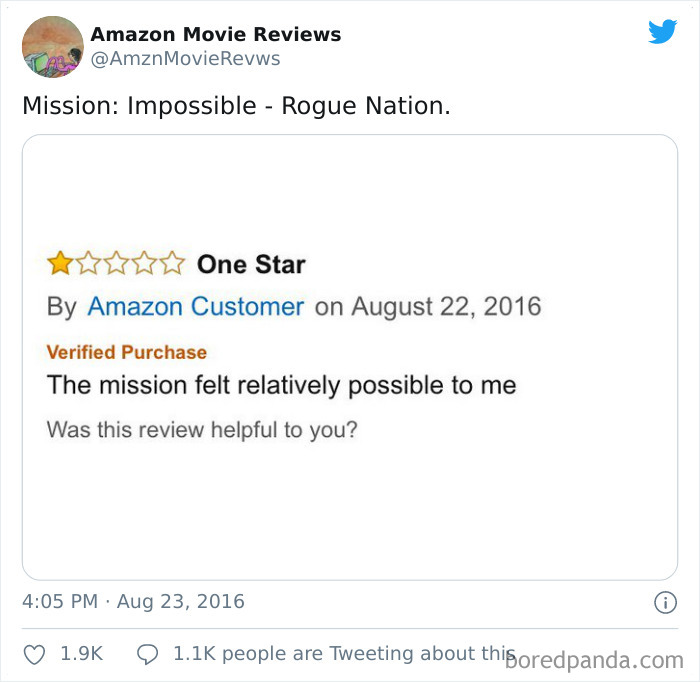700x682 pixels.
Task: Click the reply speech bubble icon
Action: 147,654
